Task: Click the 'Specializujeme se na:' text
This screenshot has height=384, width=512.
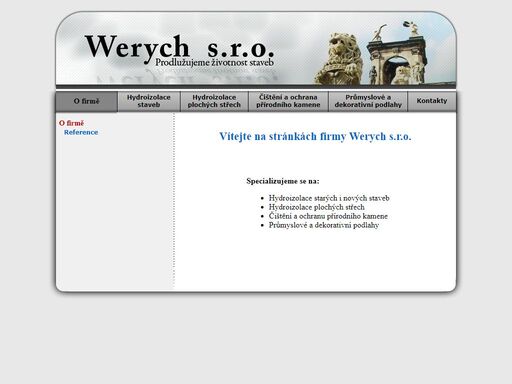Action: click(x=283, y=181)
